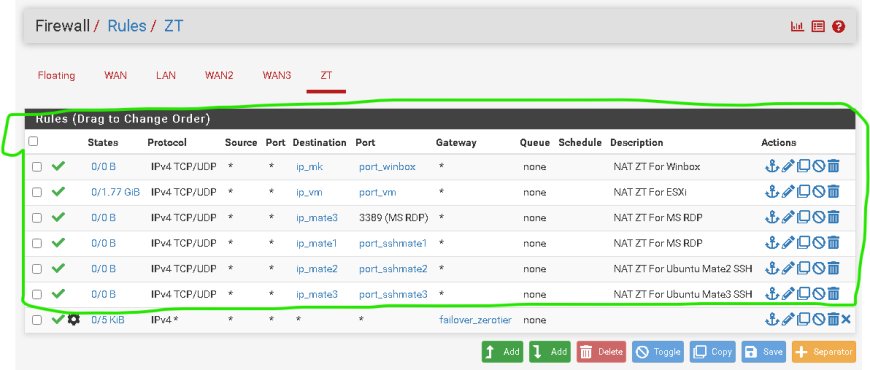Add rule to end with down-arrow Add button
This screenshot has width=870, height=370.
click(x=550, y=352)
